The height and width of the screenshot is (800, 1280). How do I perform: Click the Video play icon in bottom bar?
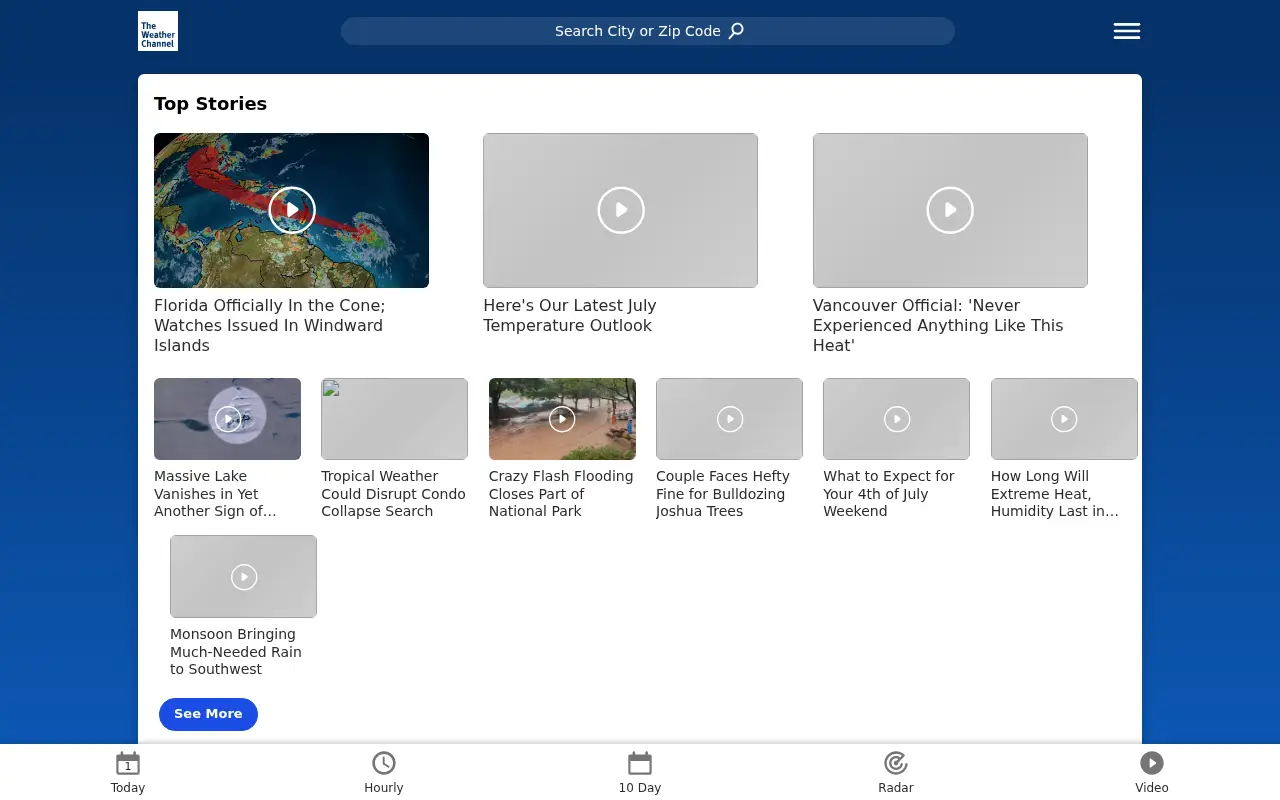pyautogui.click(x=1152, y=764)
